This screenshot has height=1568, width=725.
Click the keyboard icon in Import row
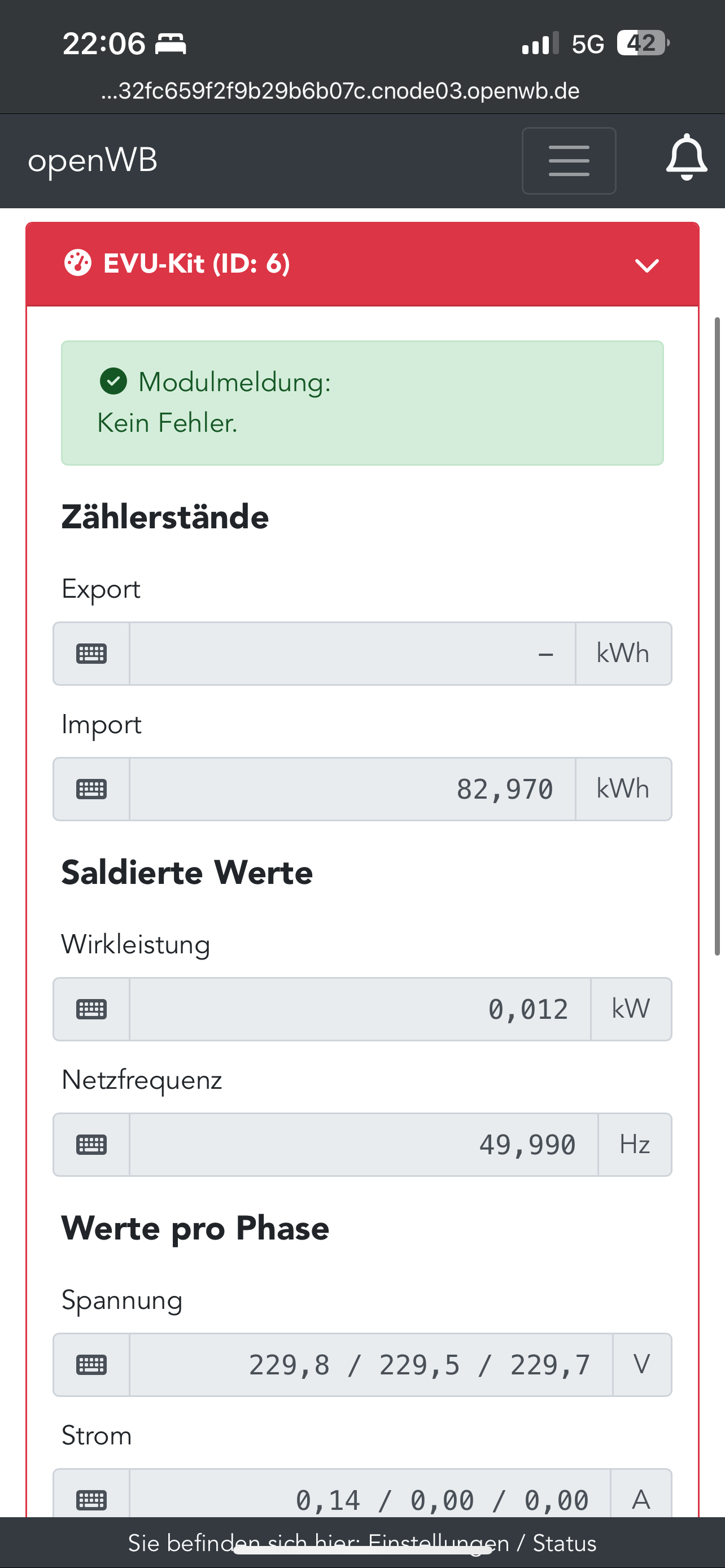91,790
